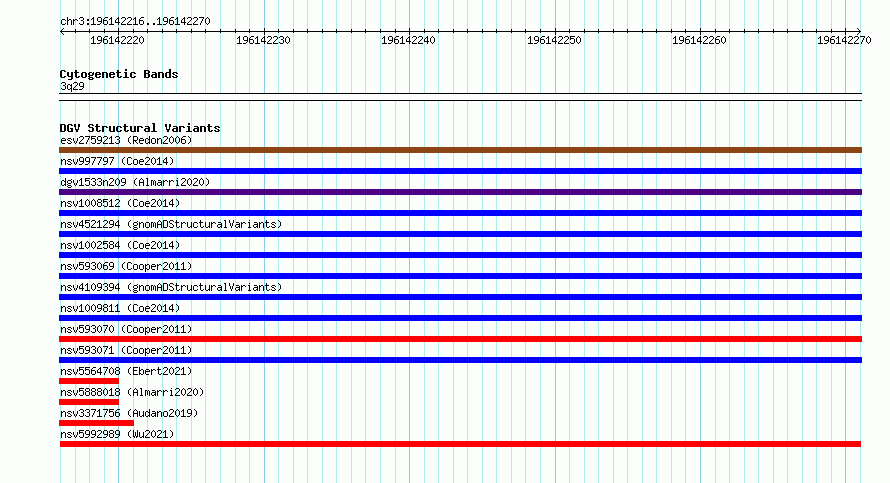The image size is (890, 483).
Task: Click the dgv1533n209 (Almarri2020) label
Action: tap(135, 182)
